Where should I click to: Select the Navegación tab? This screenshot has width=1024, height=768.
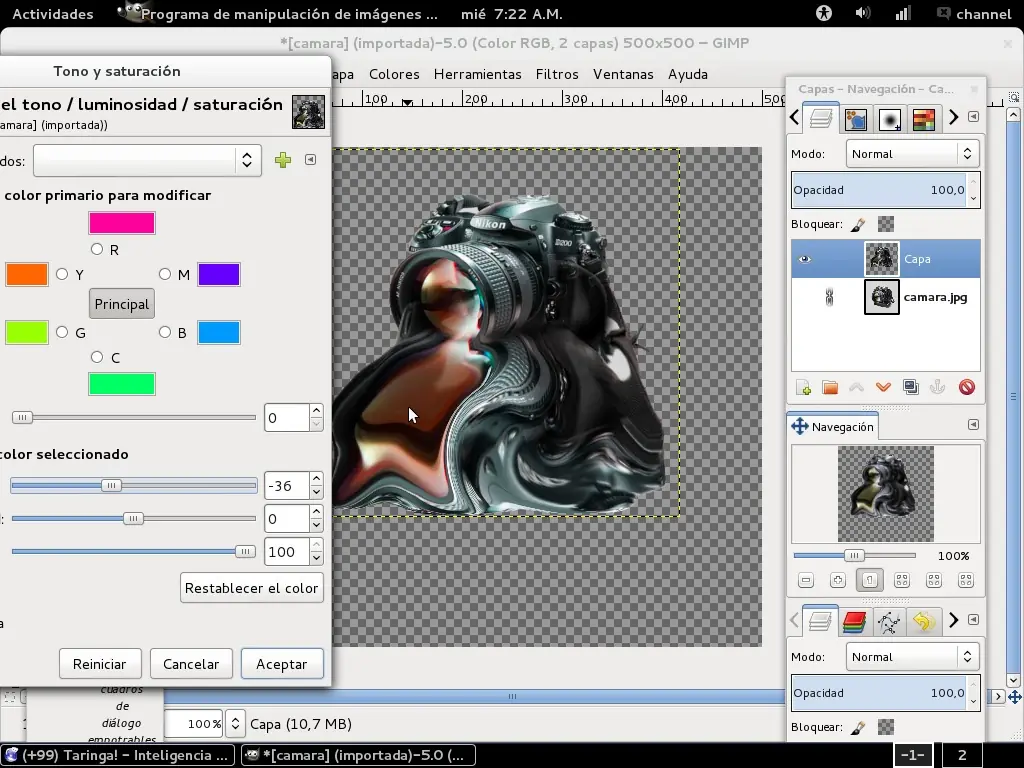coord(833,427)
